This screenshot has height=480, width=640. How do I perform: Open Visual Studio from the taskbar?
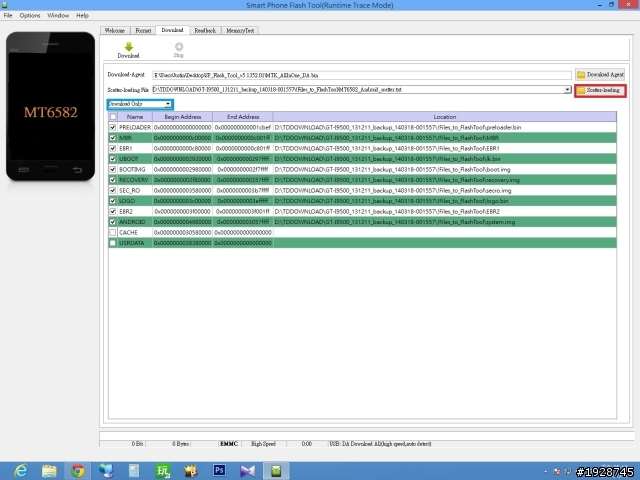tap(247, 471)
